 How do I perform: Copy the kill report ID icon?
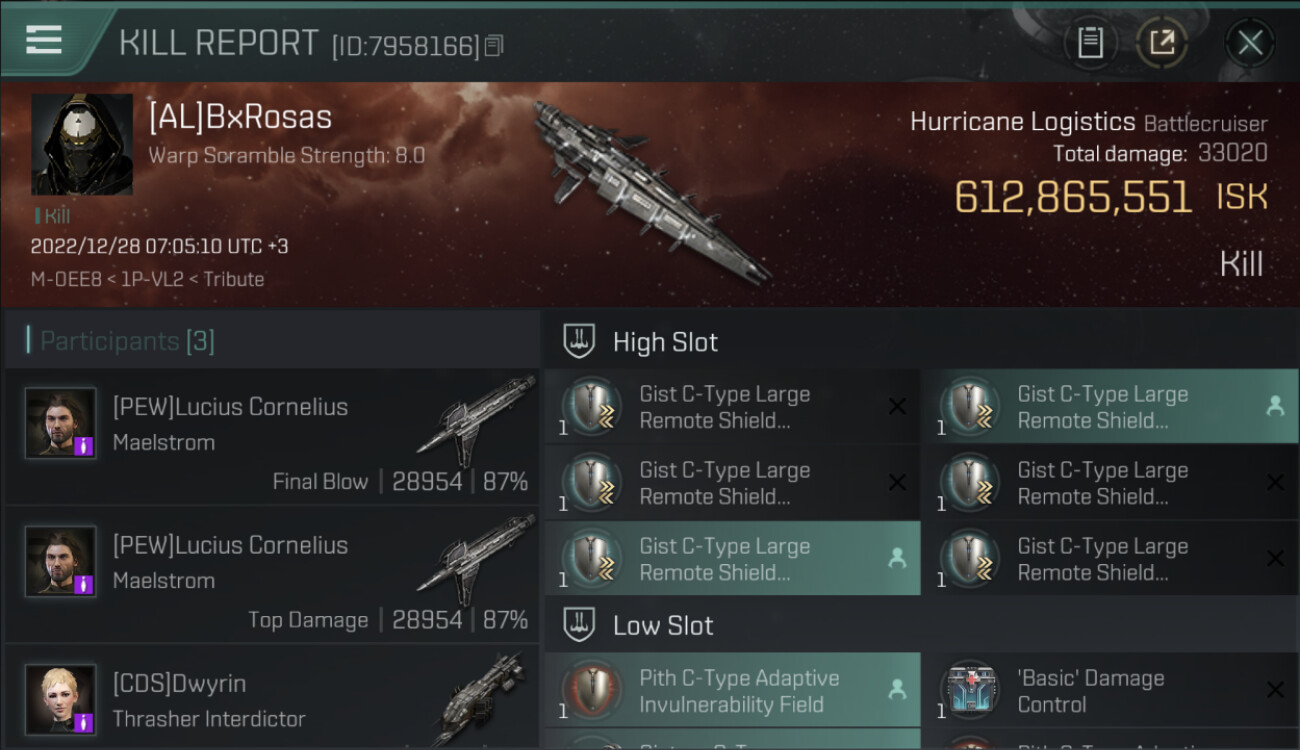[494, 46]
